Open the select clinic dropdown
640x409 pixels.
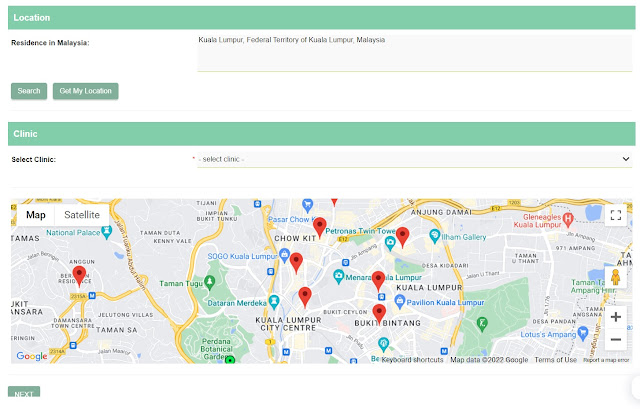[414, 159]
